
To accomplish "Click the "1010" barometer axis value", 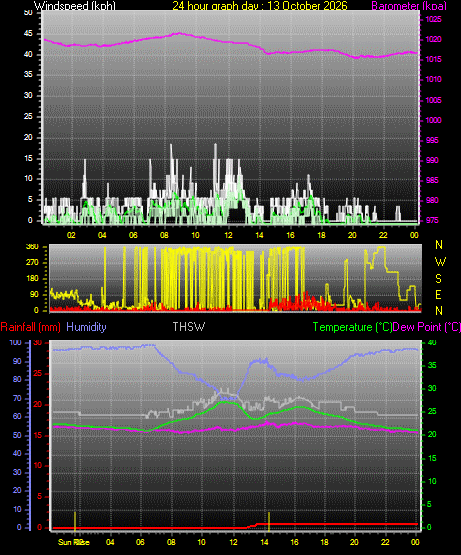I will click(433, 80).
